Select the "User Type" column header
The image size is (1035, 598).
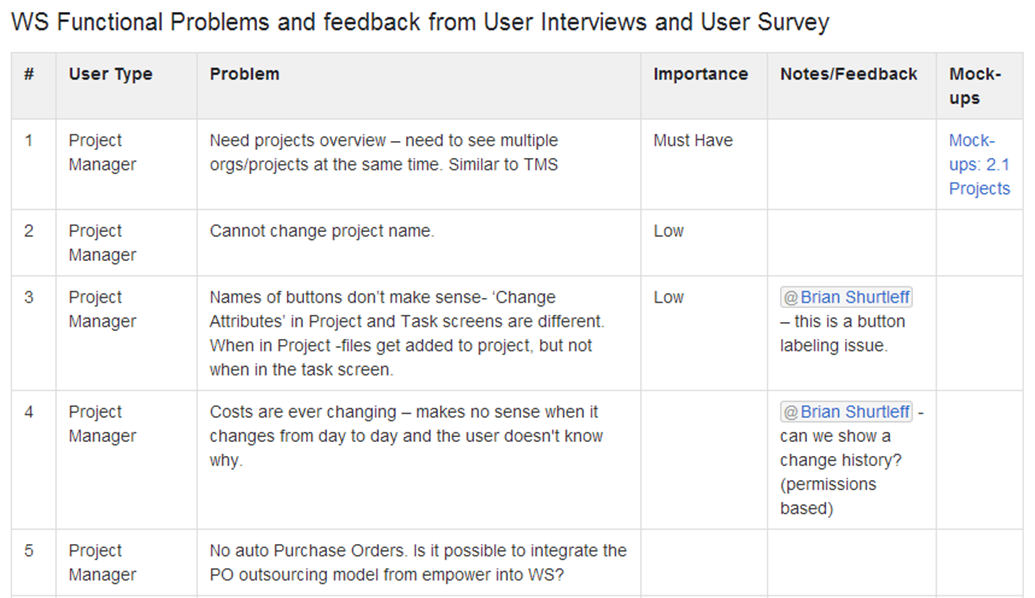[x=110, y=74]
